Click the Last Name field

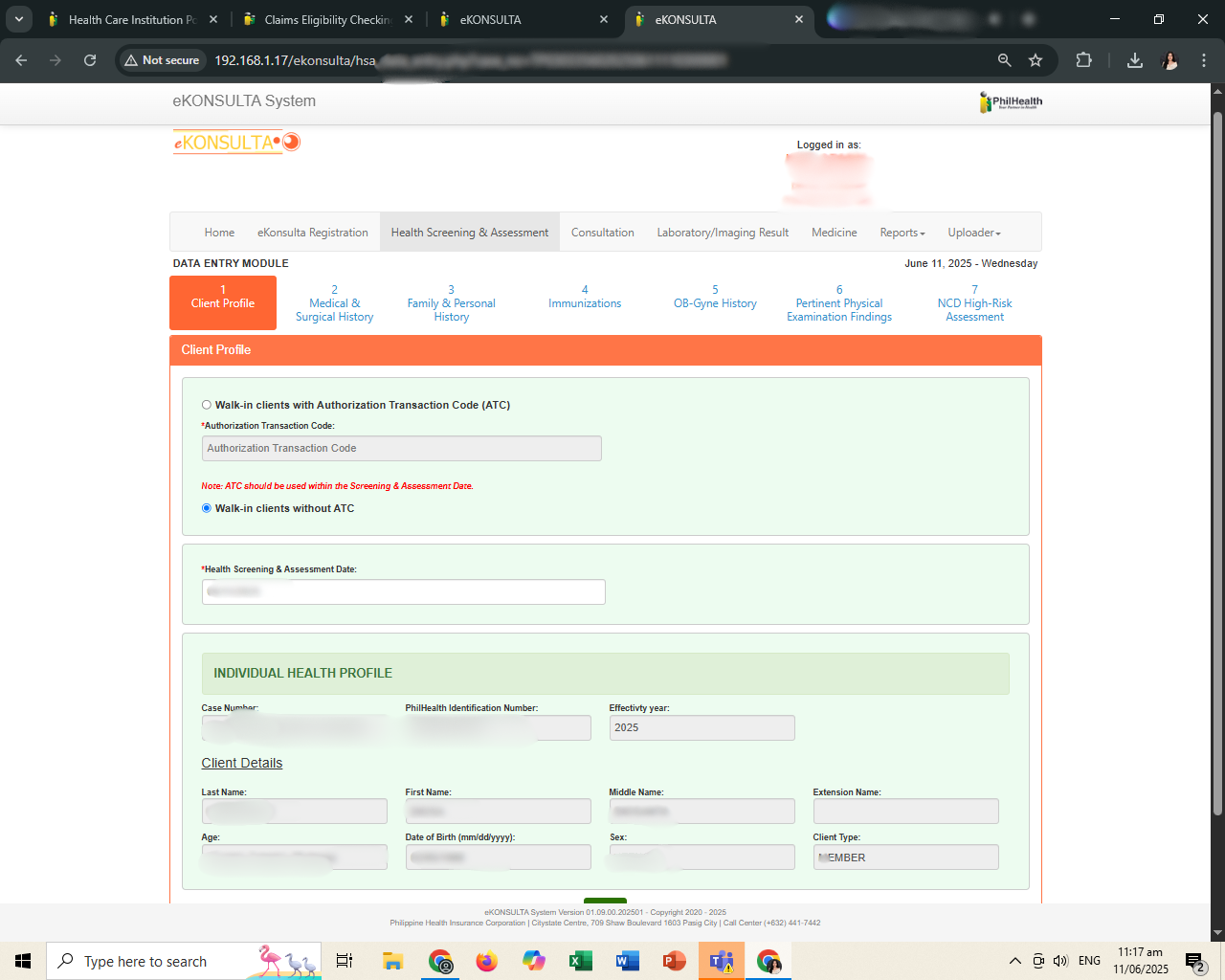pos(295,812)
